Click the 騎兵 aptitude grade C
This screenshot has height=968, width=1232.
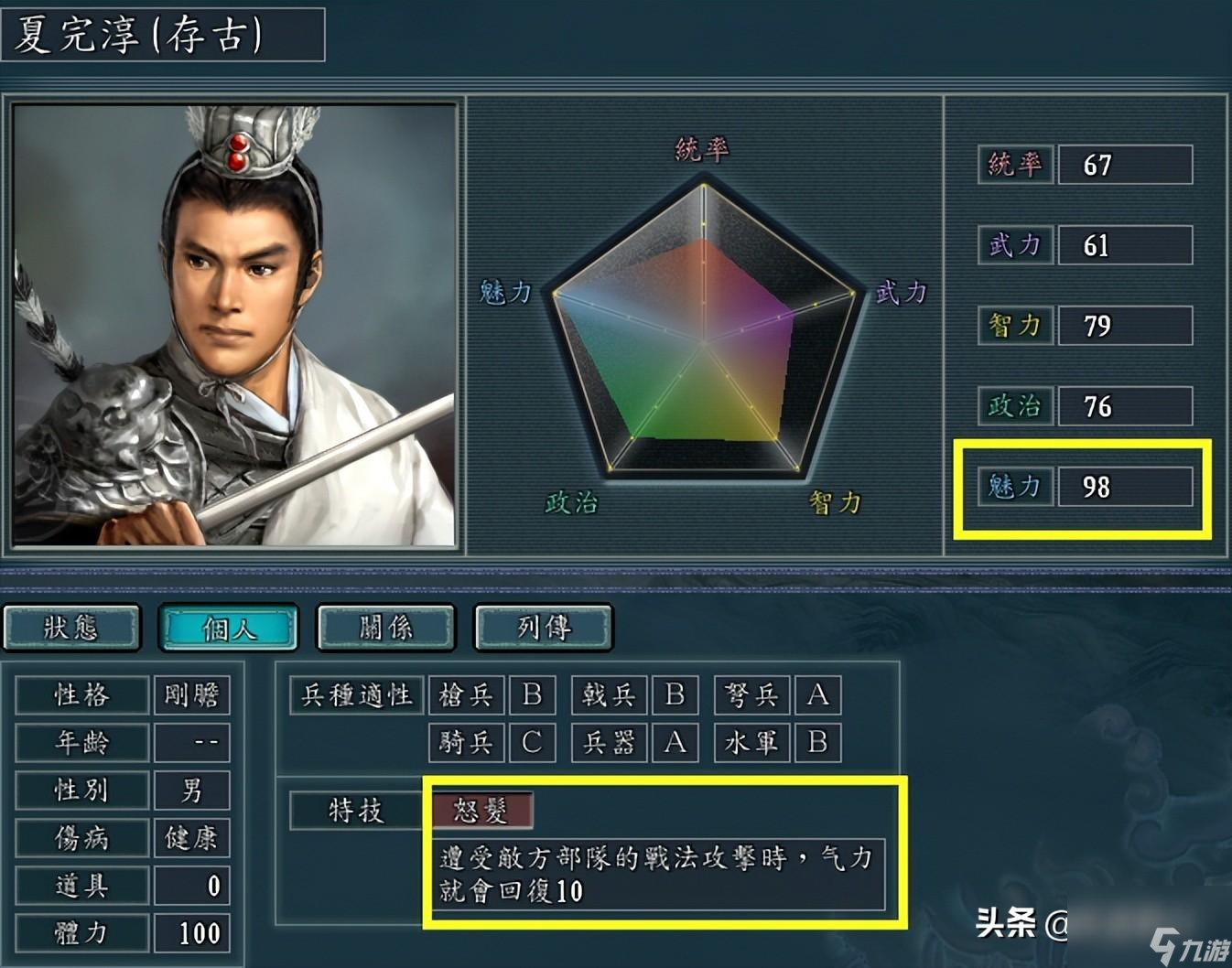click(x=532, y=742)
